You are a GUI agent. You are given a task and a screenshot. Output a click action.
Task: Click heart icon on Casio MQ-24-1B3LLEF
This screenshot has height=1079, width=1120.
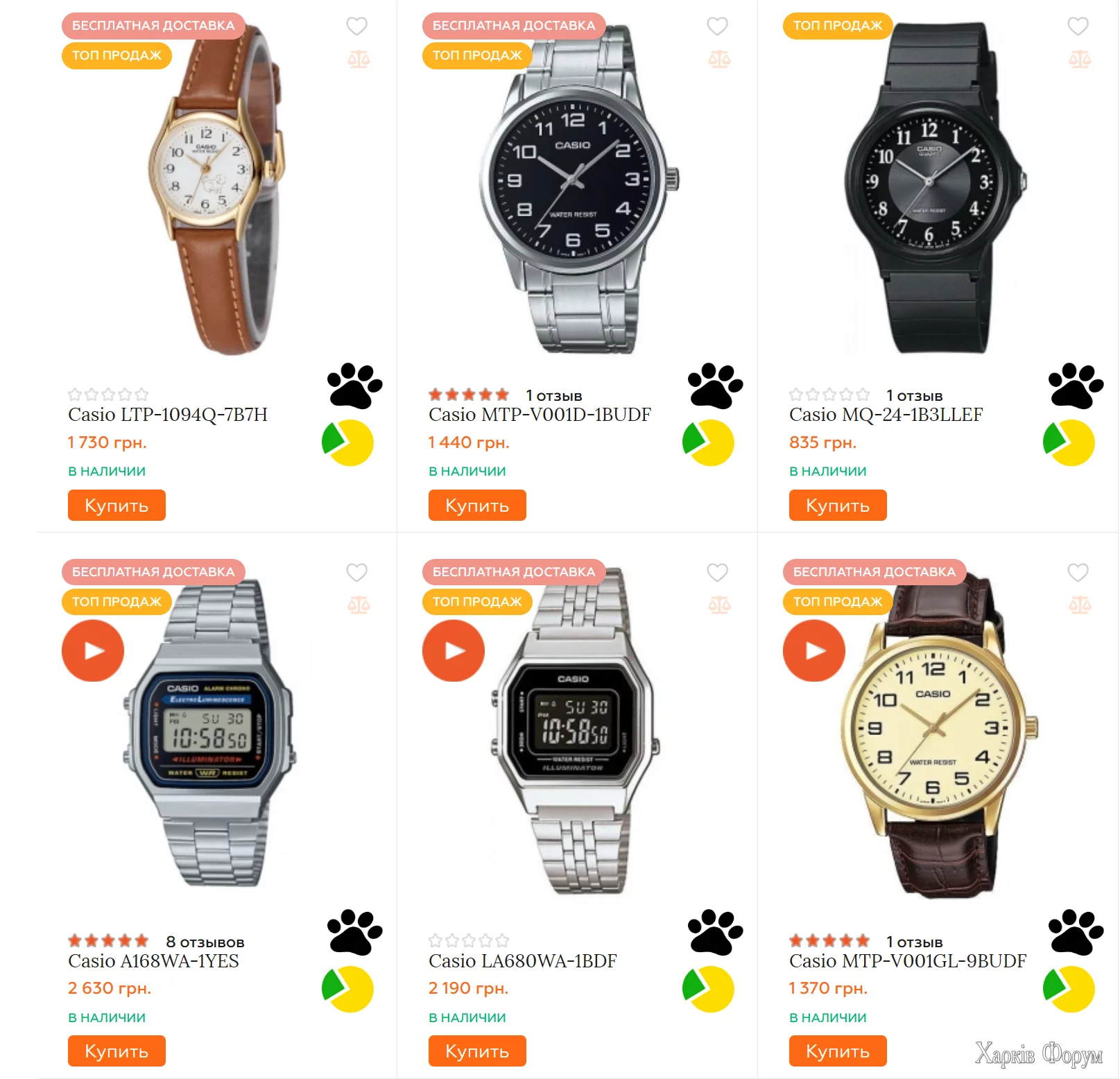[x=1078, y=26]
